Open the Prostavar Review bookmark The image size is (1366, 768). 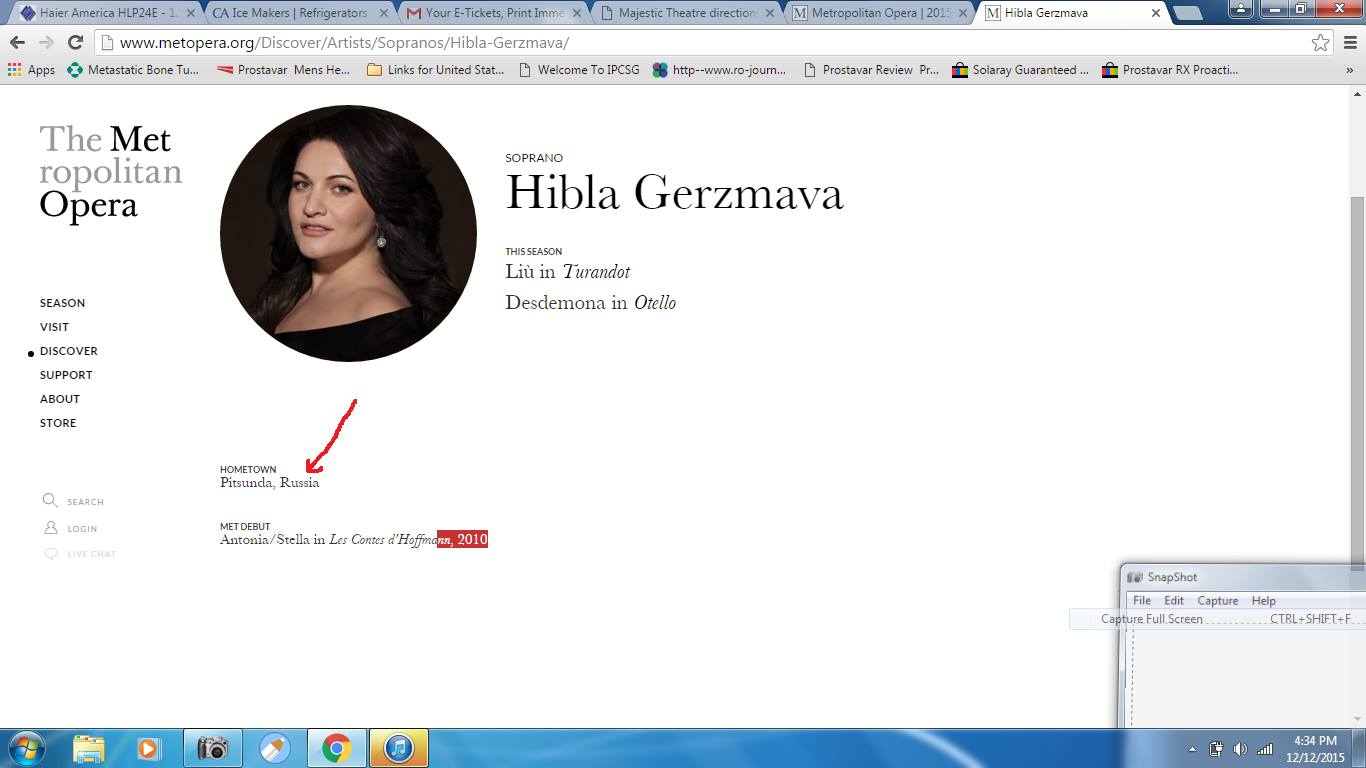coord(871,70)
